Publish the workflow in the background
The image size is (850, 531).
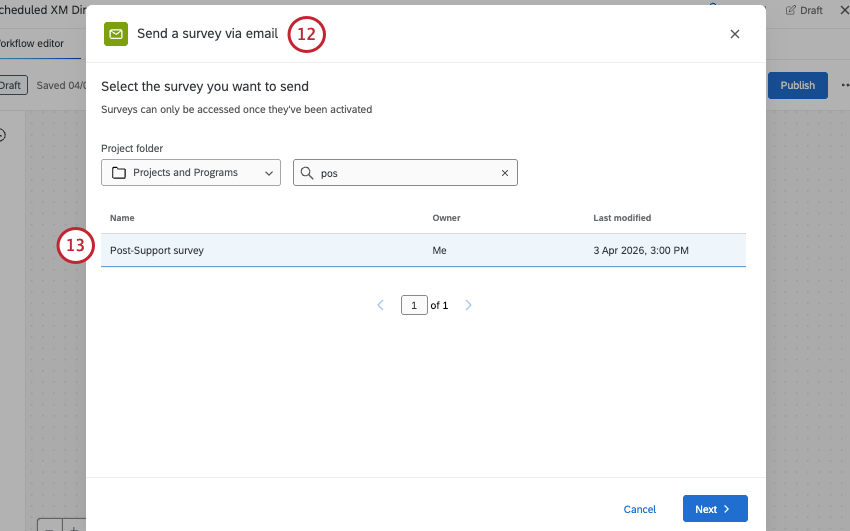797,86
